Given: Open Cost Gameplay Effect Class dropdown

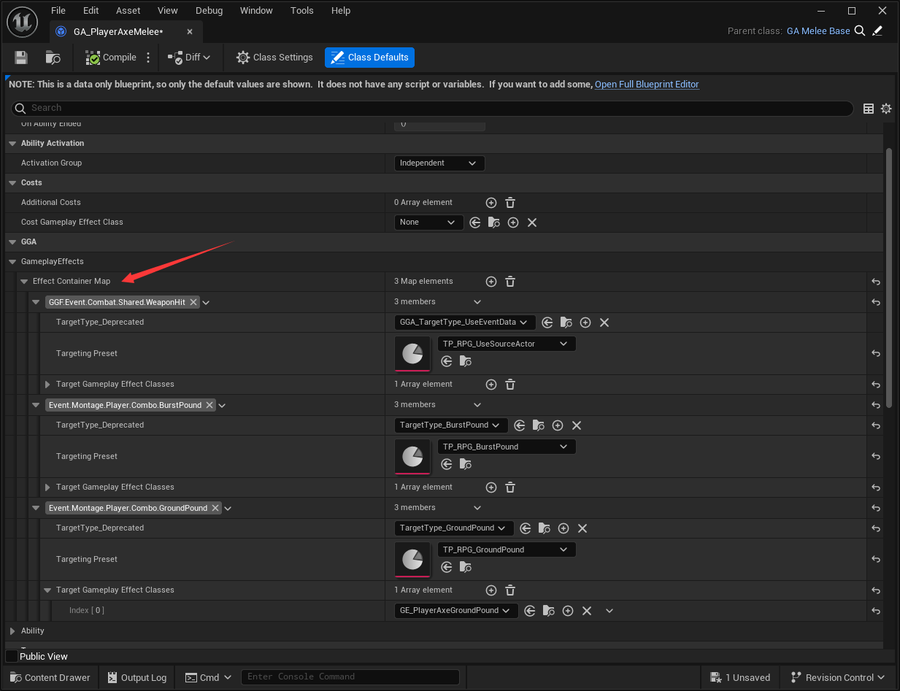Looking at the screenshot, I should (x=428, y=223).
